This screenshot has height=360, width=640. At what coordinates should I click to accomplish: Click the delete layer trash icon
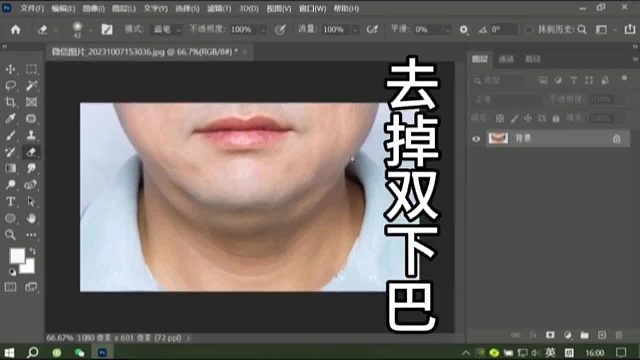coord(619,335)
